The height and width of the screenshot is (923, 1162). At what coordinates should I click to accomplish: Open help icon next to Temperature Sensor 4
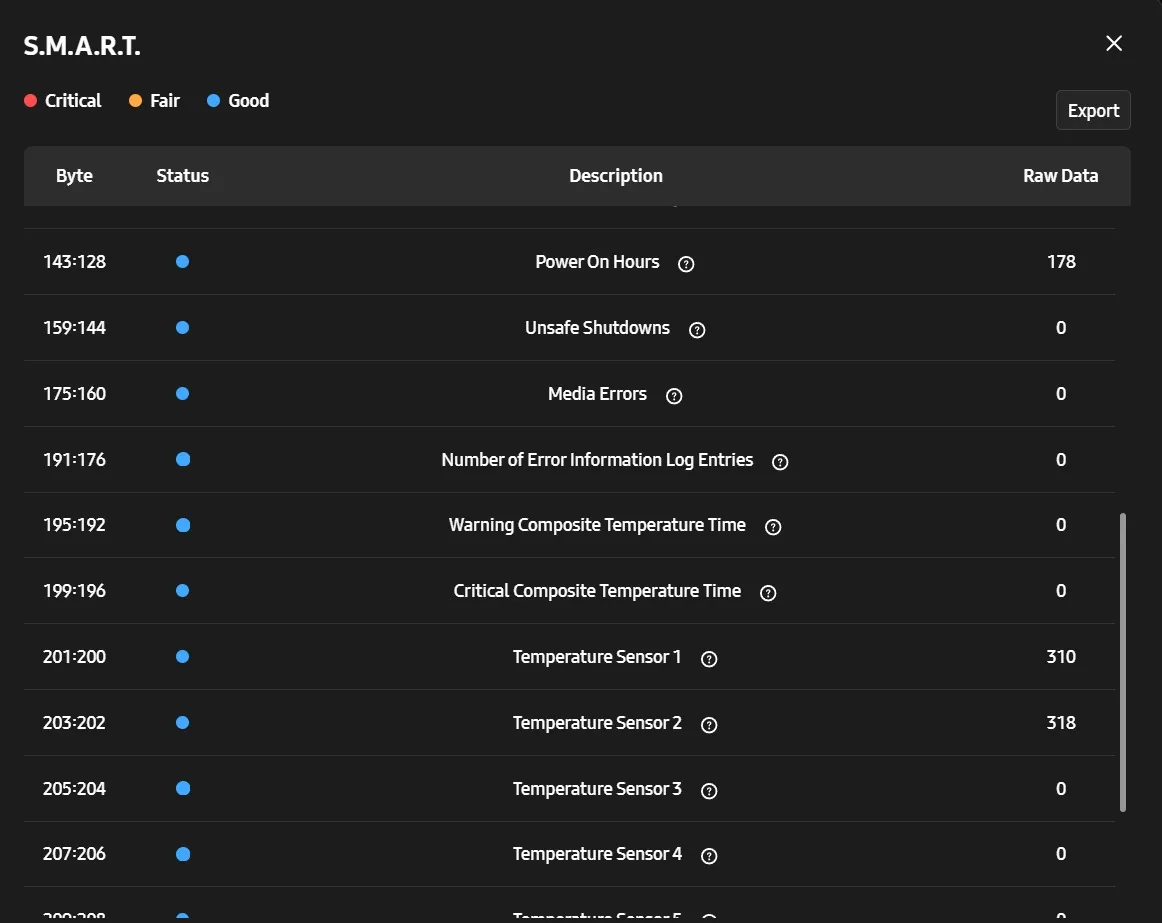[x=709, y=856]
